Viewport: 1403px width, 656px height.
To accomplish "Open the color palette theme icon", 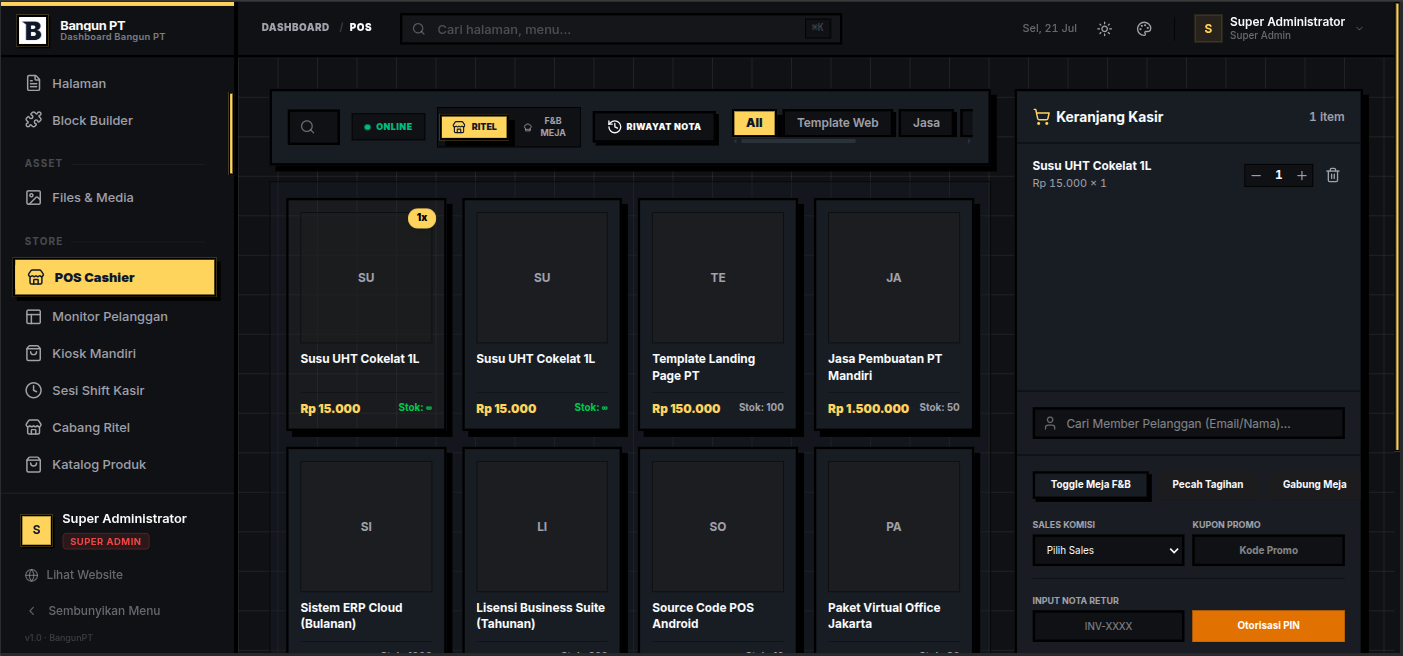I will pos(1144,29).
